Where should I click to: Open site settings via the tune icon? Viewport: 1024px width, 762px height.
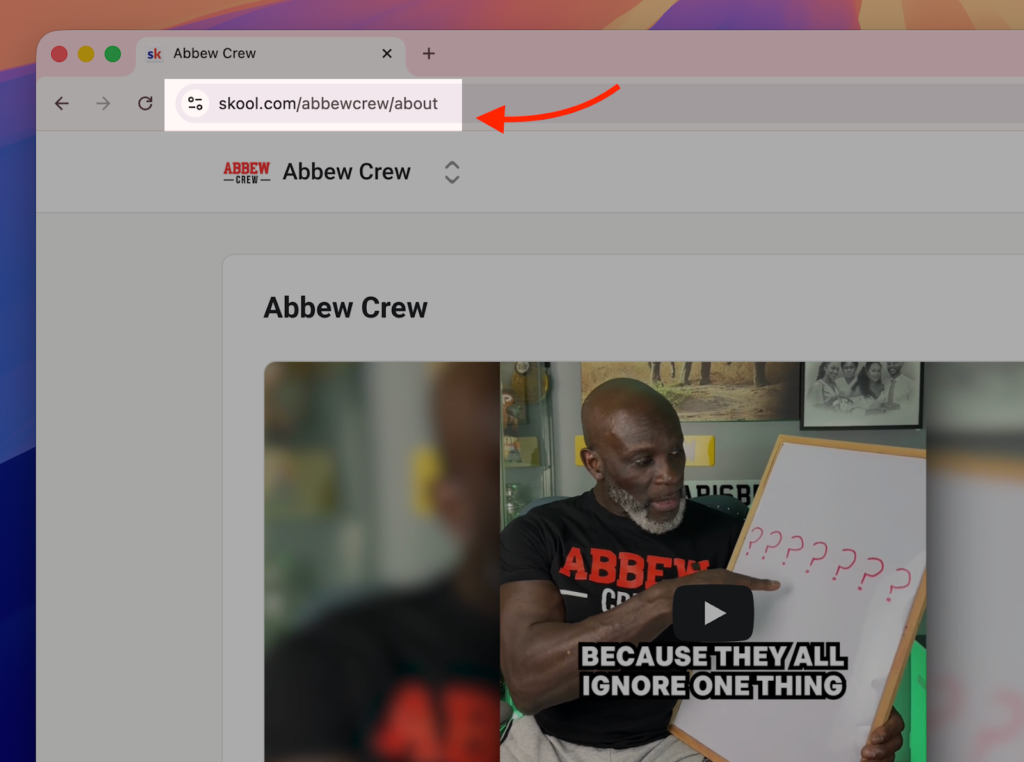click(194, 103)
